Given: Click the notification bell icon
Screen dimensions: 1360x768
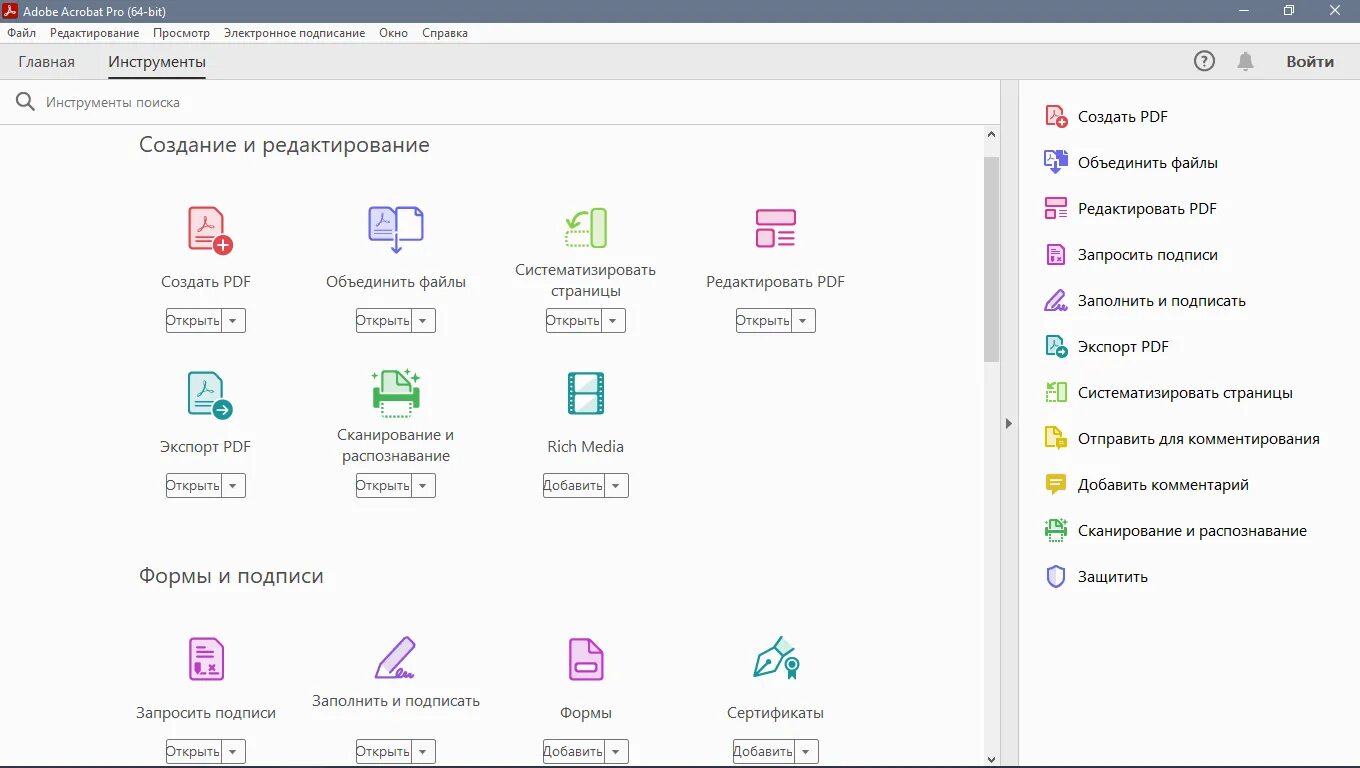Looking at the screenshot, I should click(1245, 61).
